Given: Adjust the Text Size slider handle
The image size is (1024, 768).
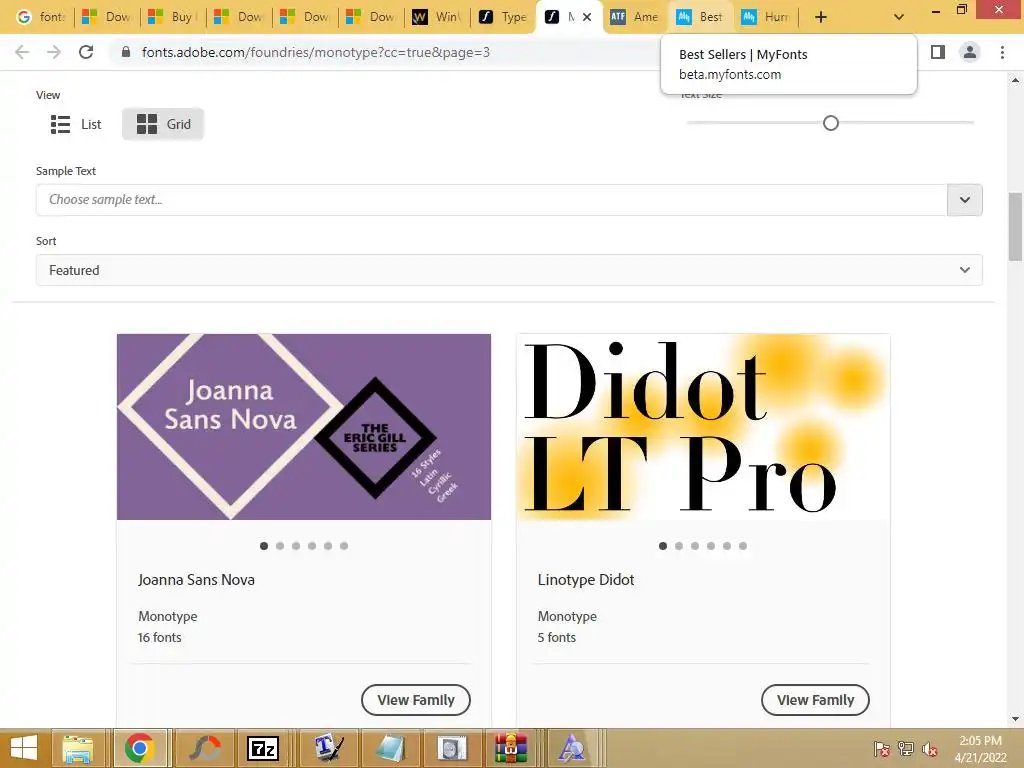Looking at the screenshot, I should coord(831,123).
